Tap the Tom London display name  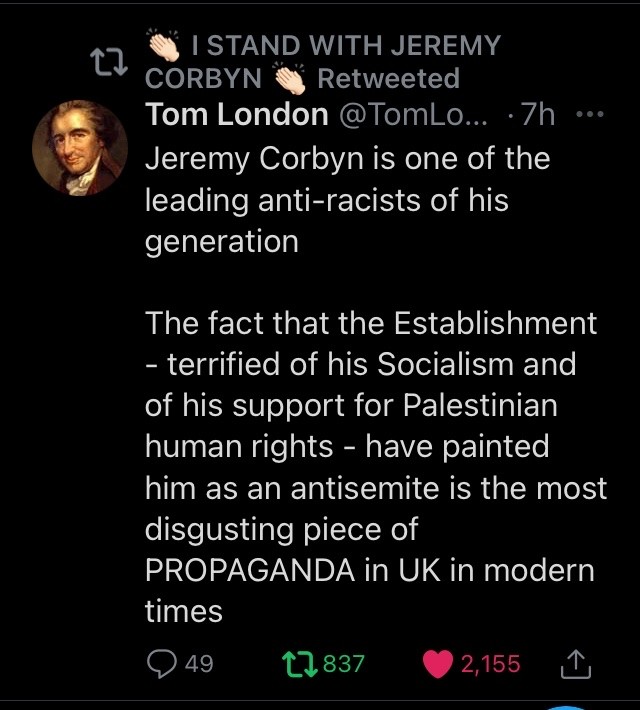(x=236, y=114)
